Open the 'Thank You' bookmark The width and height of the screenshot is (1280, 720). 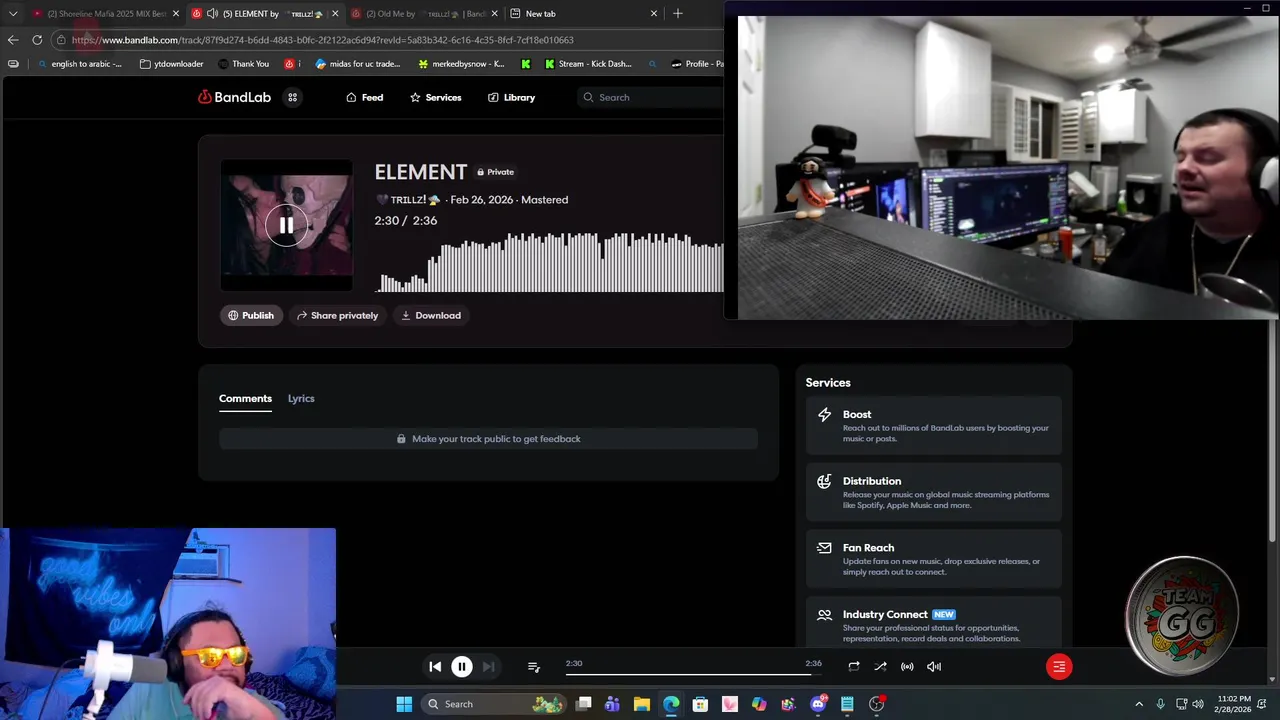pyautogui.click(x=242, y=64)
